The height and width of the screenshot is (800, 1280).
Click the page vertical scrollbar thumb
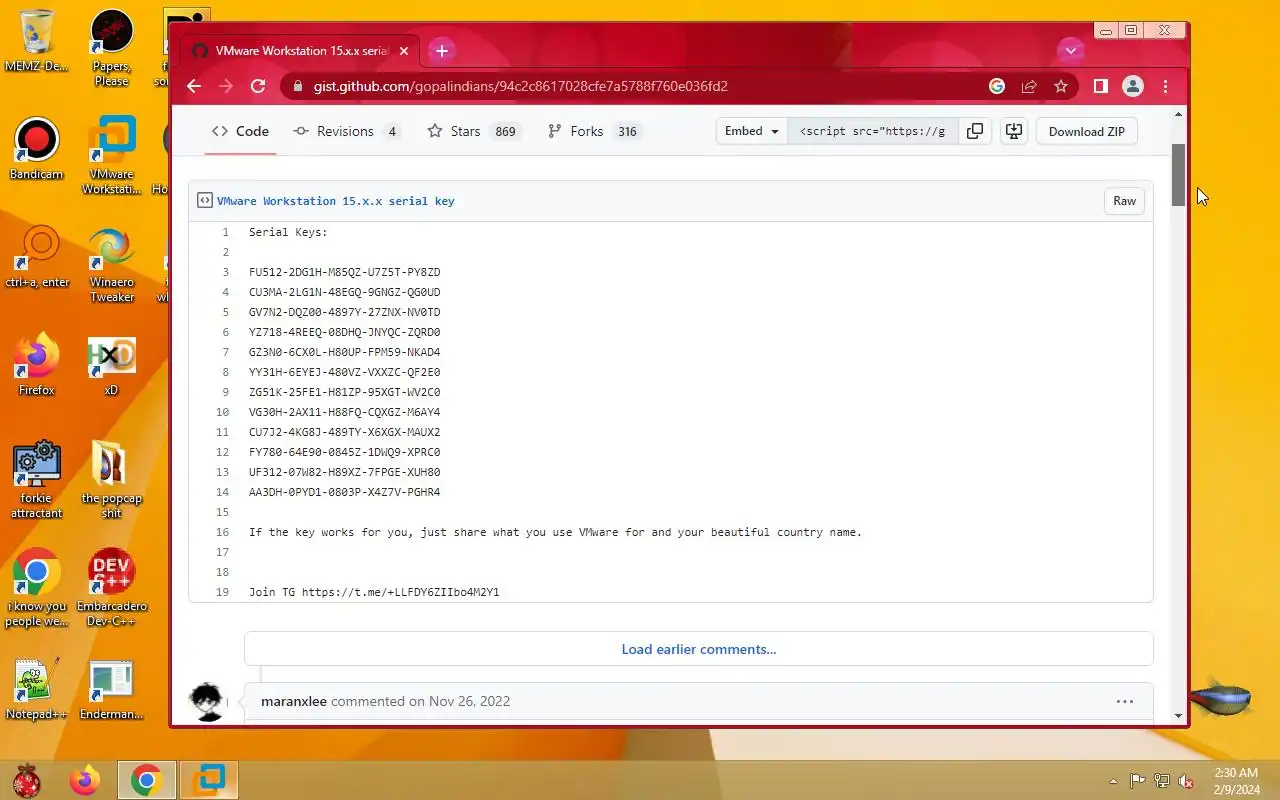coord(1178,174)
